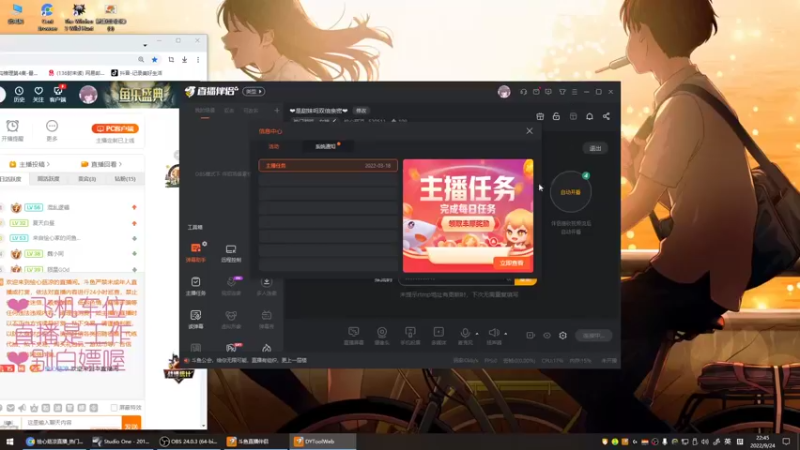Close the 信息中心 dialog
Viewport: 800px width, 450px height.
(530, 131)
